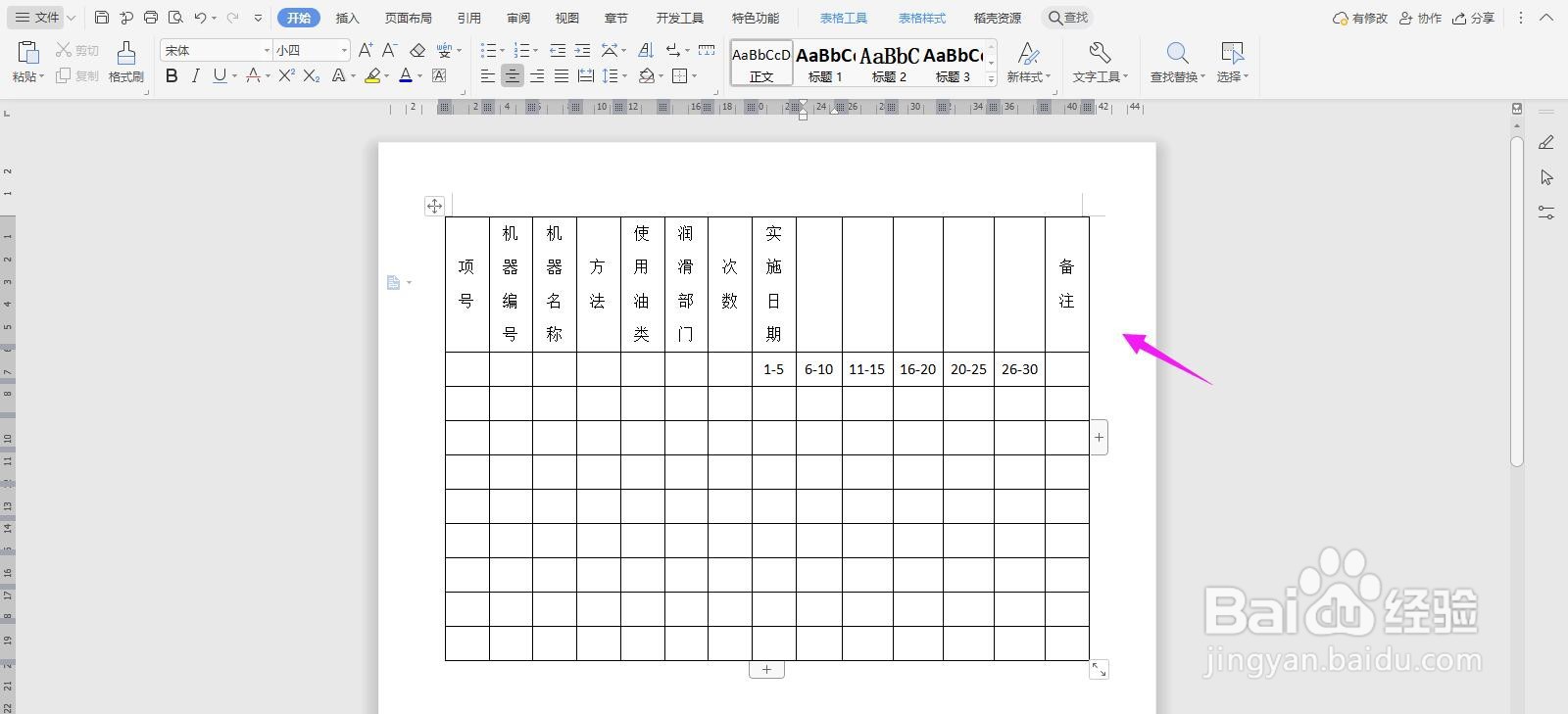Click the pen icon in right sidebar
This screenshot has height=714, width=1568.
point(1546,143)
